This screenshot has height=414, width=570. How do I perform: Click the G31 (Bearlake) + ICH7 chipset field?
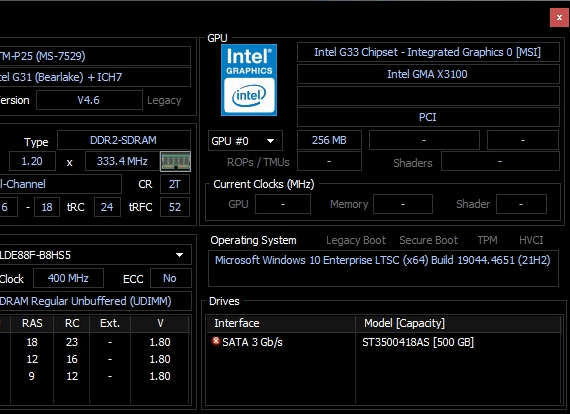coord(95,77)
